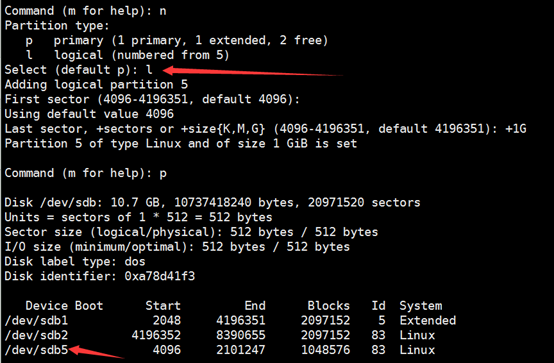This screenshot has width=554, height=363.
Task: Click 'Adding logical partition 5' text
Action: pyautogui.click(x=96, y=85)
